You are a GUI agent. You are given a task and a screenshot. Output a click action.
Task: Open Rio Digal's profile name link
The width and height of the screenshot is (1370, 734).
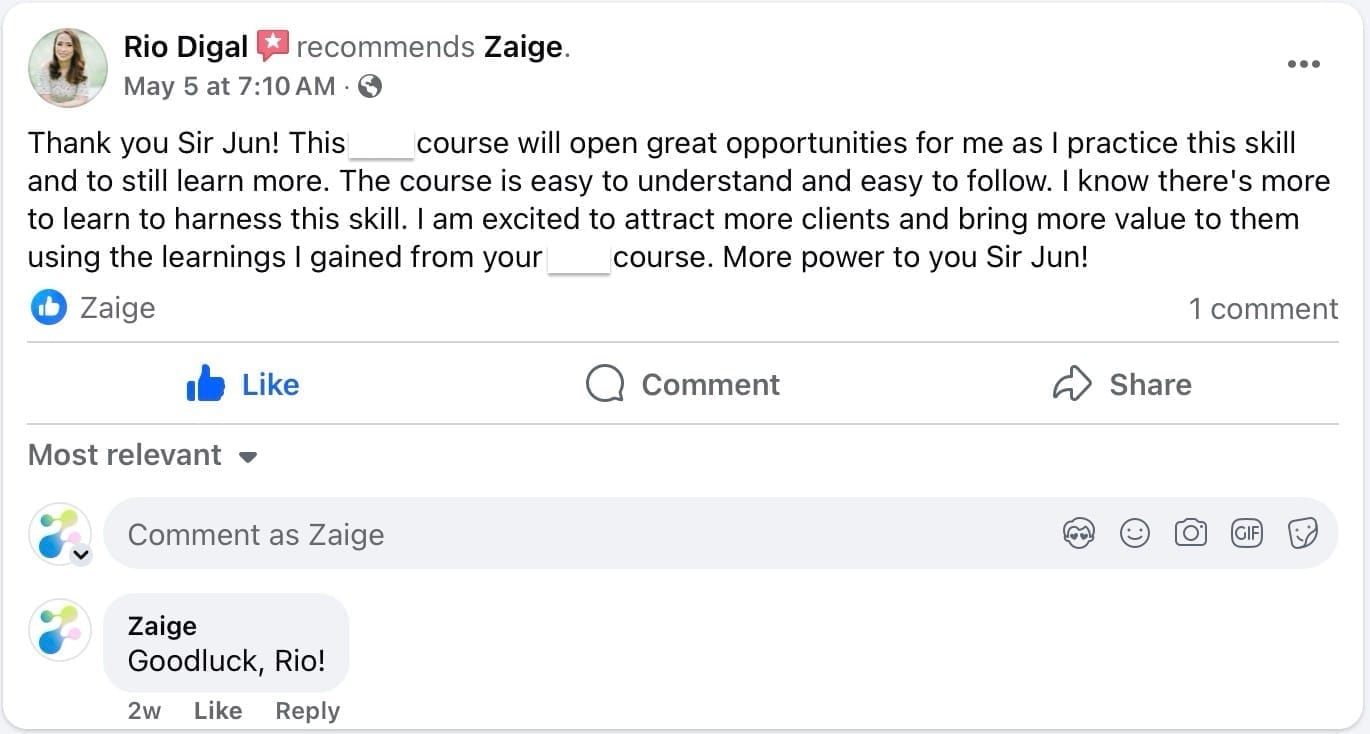pyautogui.click(x=186, y=46)
